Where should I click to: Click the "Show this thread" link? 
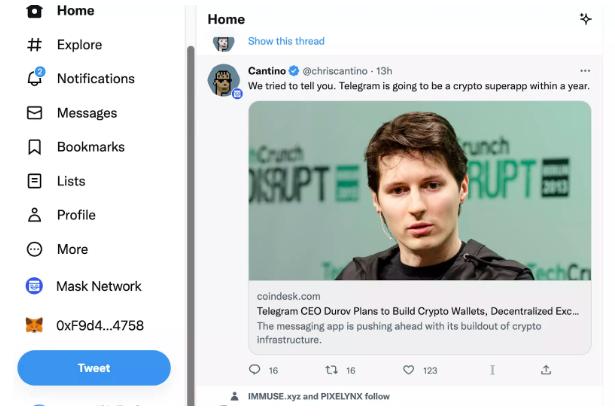click(x=286, y=41)
